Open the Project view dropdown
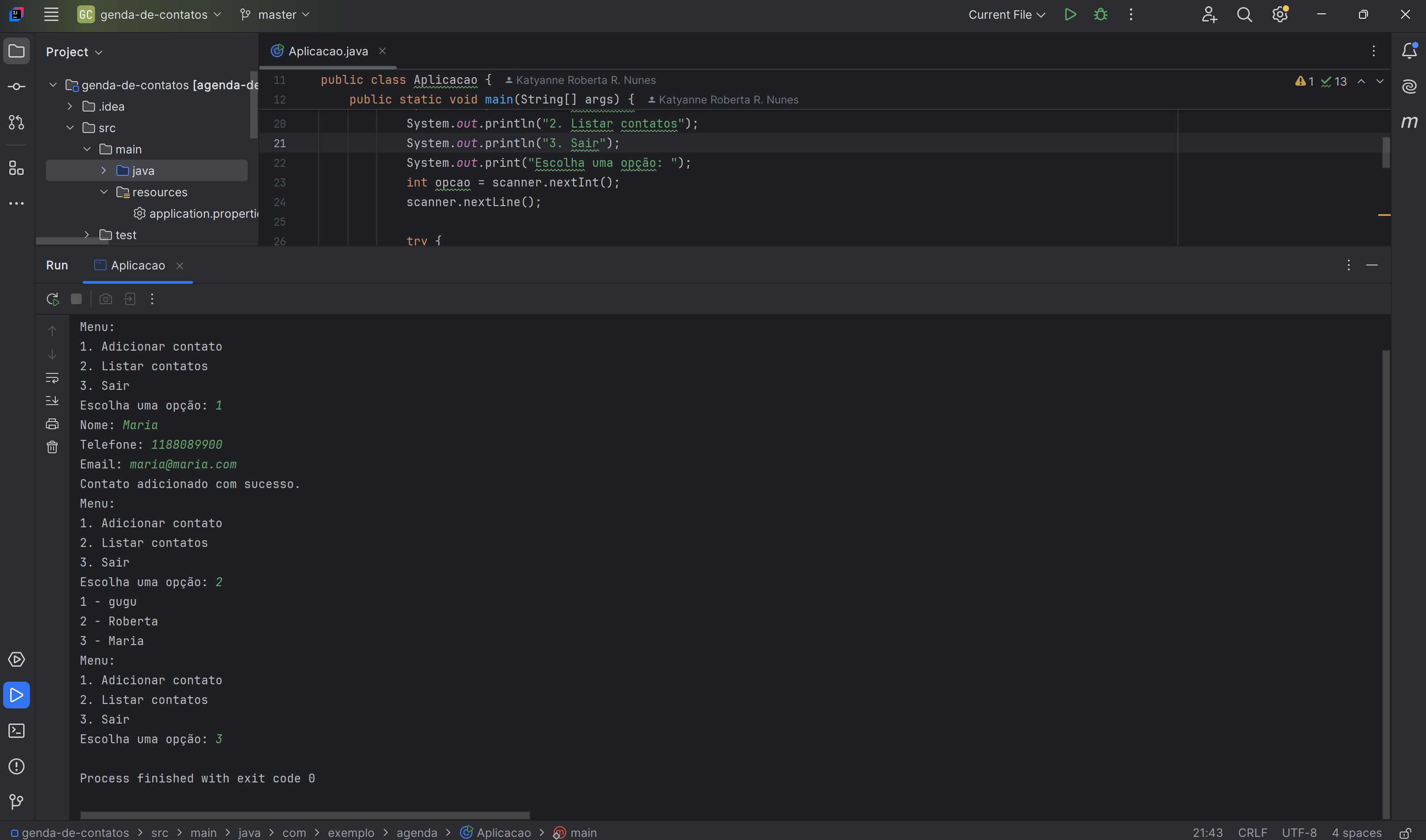The height and width of the screenshot is (840, 1426). [74, 52]
